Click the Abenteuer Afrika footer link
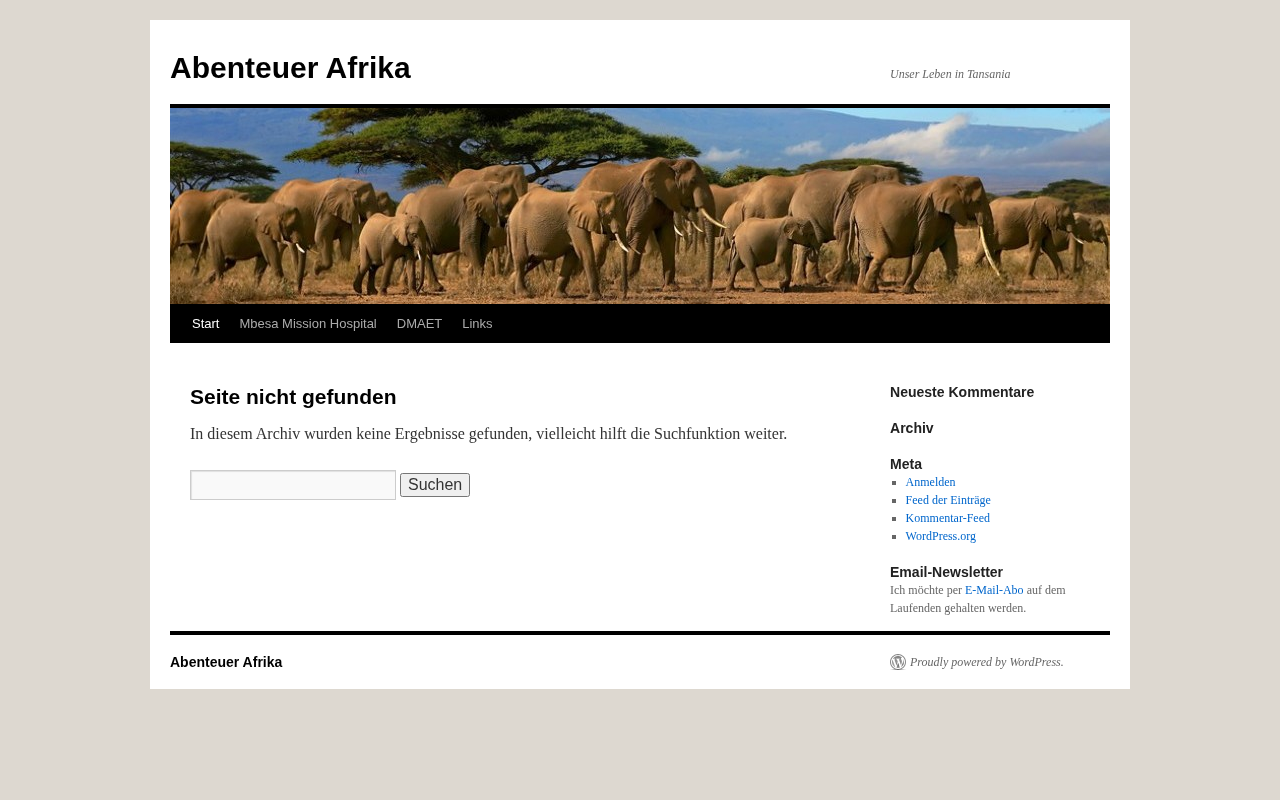 pyautogui.click(x=226, y=662)
